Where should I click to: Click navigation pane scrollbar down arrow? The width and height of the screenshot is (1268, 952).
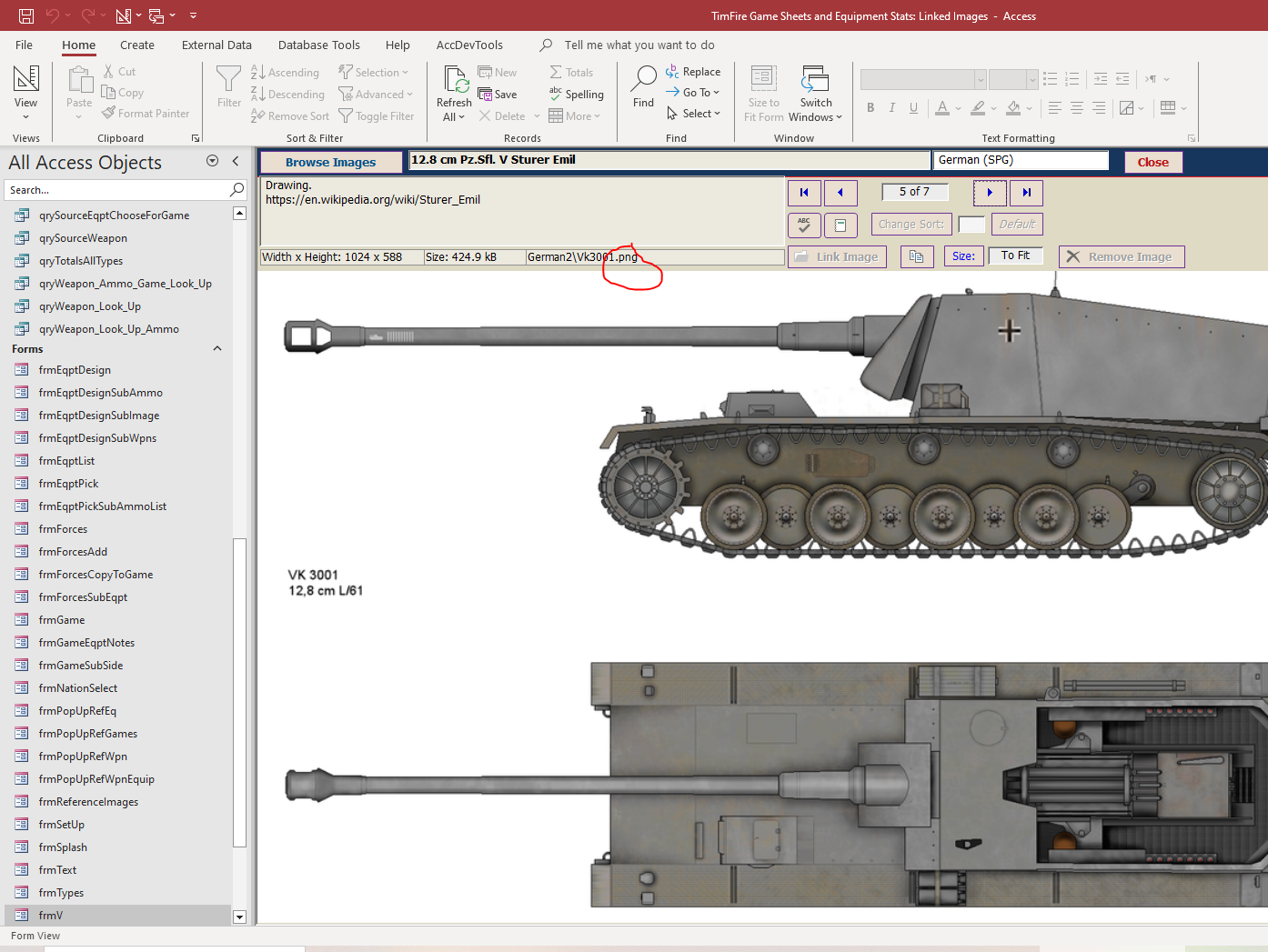(x=240, y=917)
